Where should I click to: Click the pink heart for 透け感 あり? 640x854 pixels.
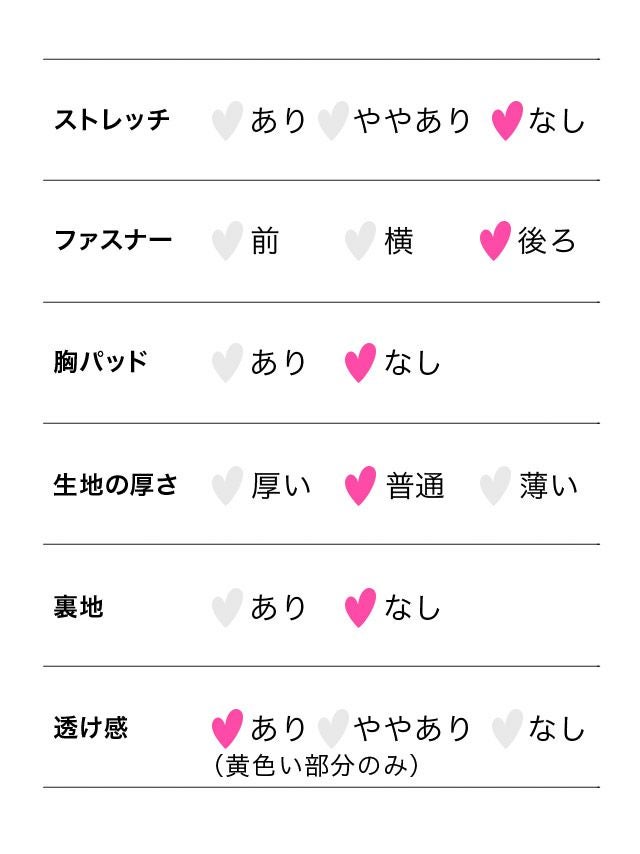pos(227,729)
